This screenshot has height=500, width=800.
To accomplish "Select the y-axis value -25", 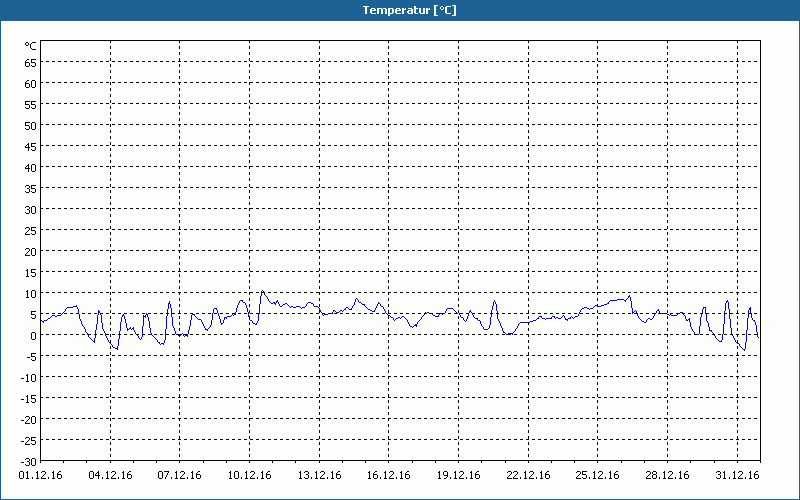I will pyautogui.click(x=28, y=441).
